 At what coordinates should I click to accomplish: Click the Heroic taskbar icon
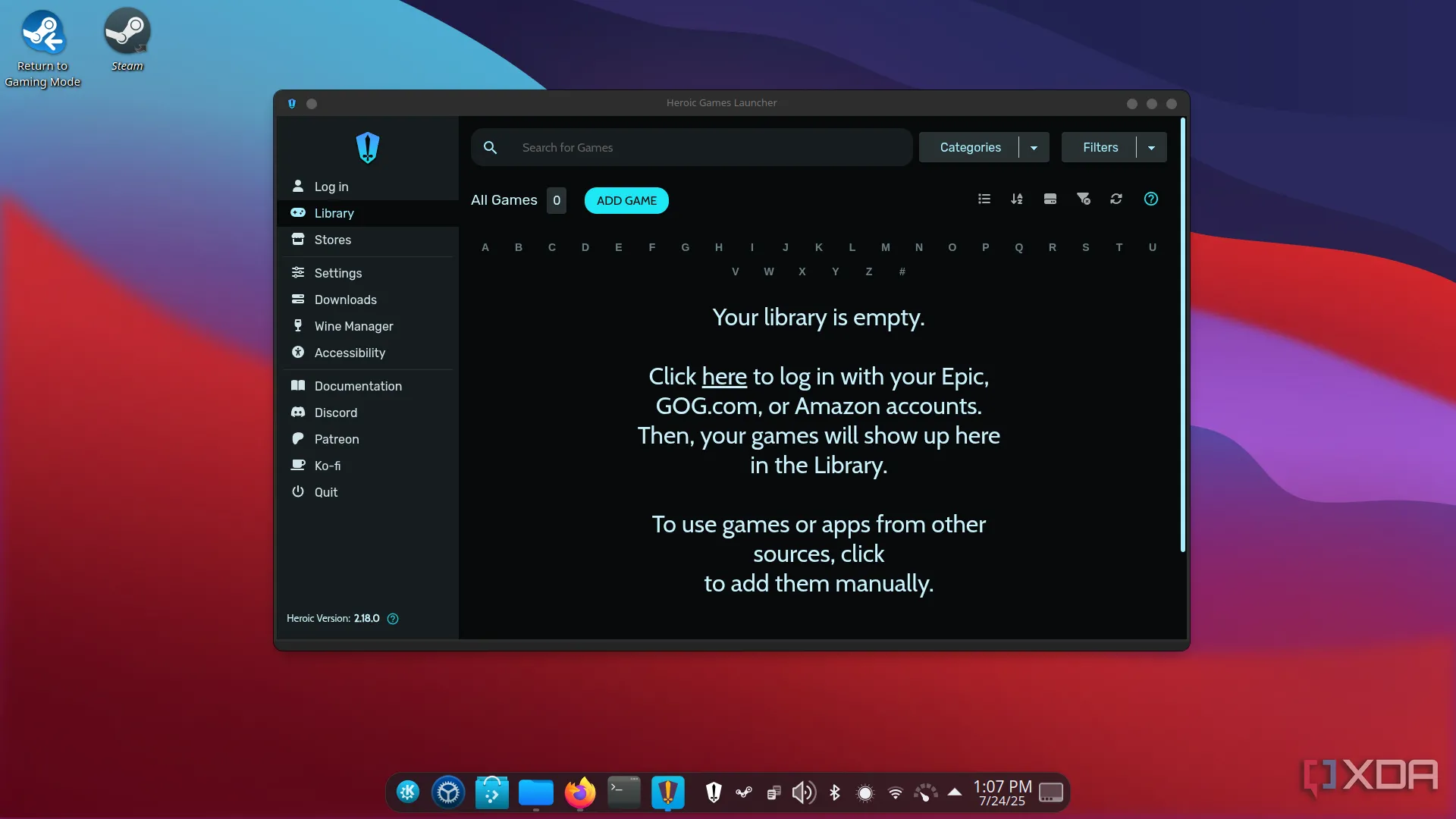pos(668,792)
